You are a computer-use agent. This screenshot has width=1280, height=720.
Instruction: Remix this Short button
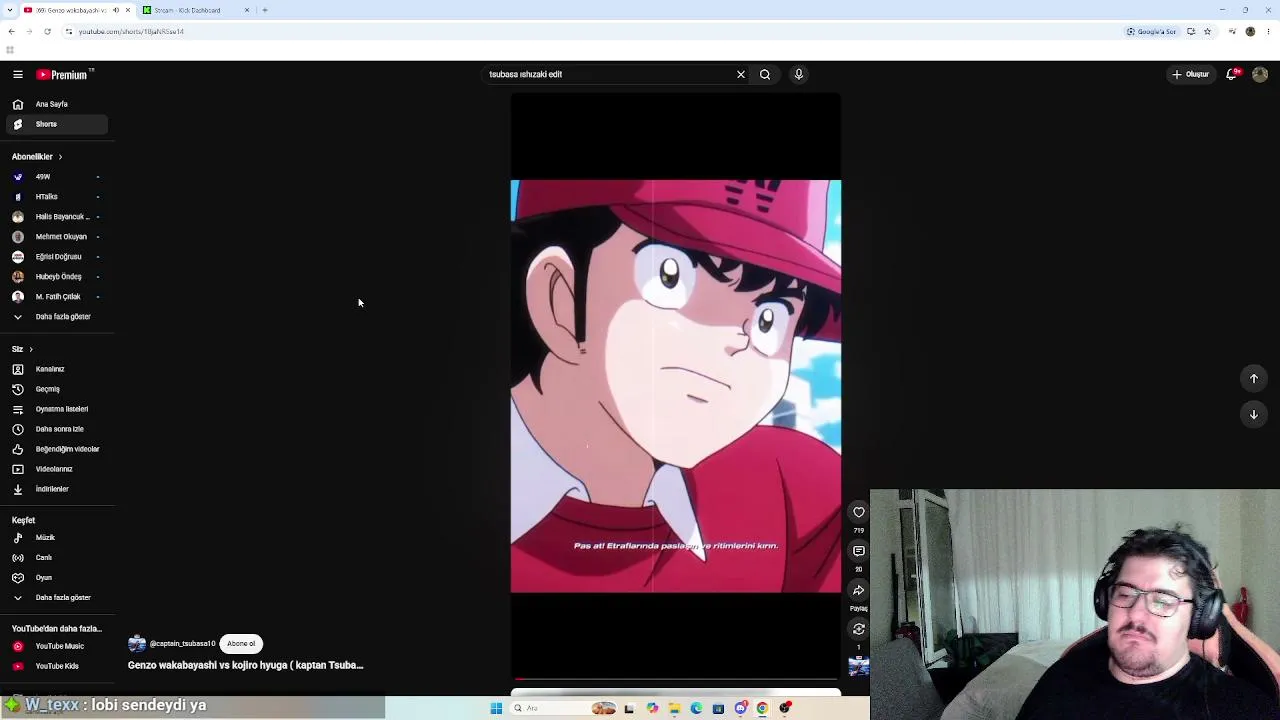click(859, 629)
